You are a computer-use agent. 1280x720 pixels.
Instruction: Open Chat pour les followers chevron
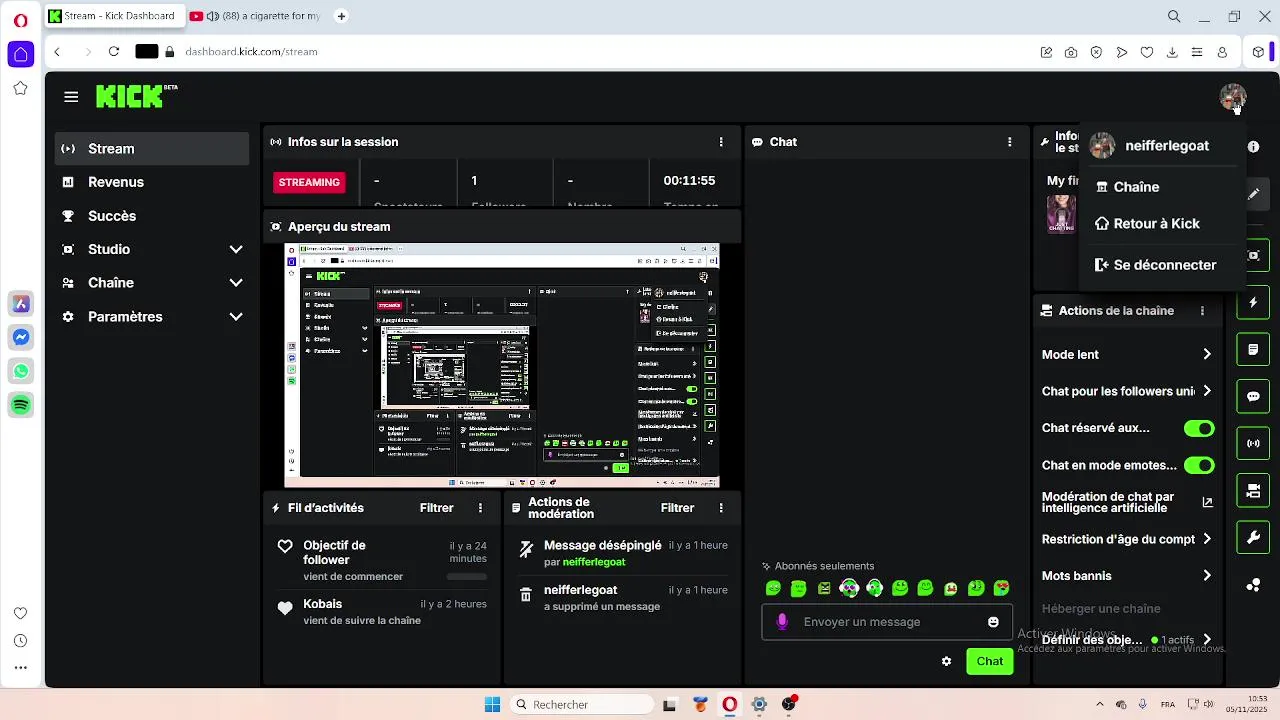(x=1207, y=391)
